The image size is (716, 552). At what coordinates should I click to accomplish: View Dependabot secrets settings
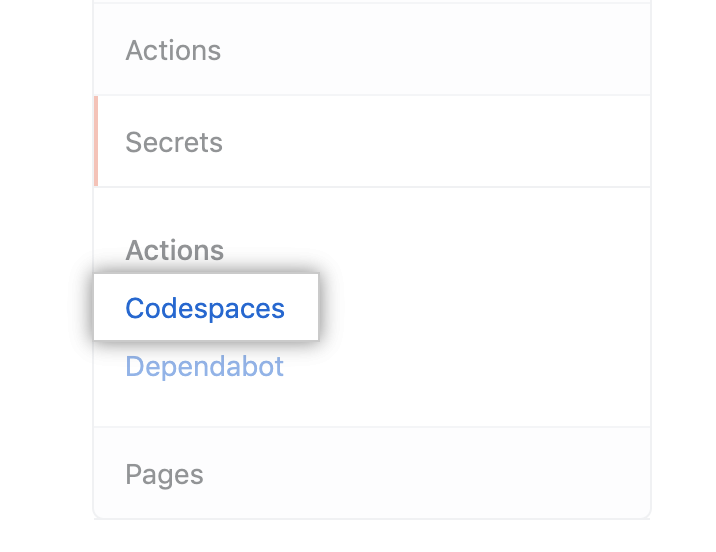pos(205,367)
